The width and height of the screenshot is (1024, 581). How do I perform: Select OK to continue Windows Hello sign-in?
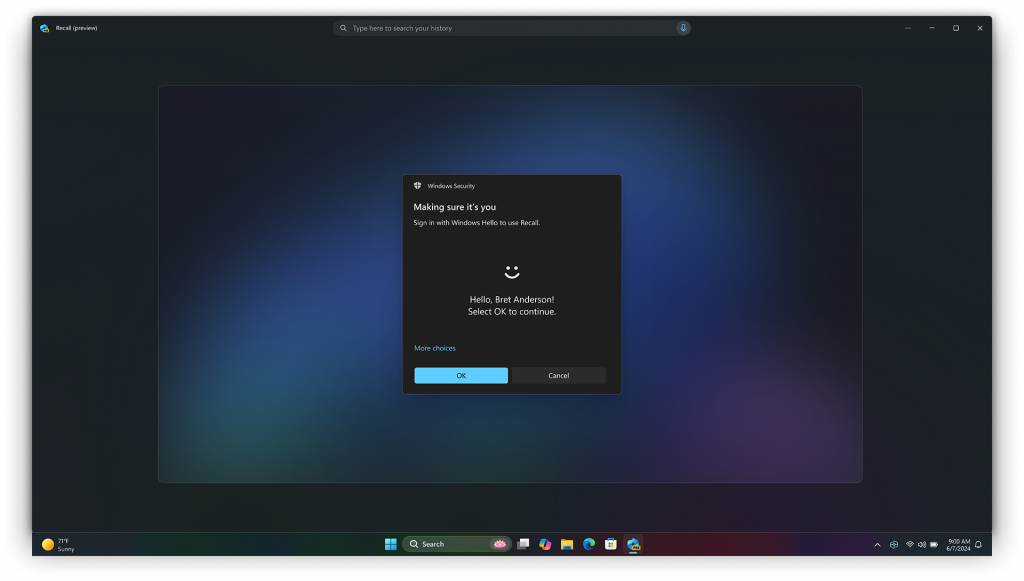(x=461, y=375)
